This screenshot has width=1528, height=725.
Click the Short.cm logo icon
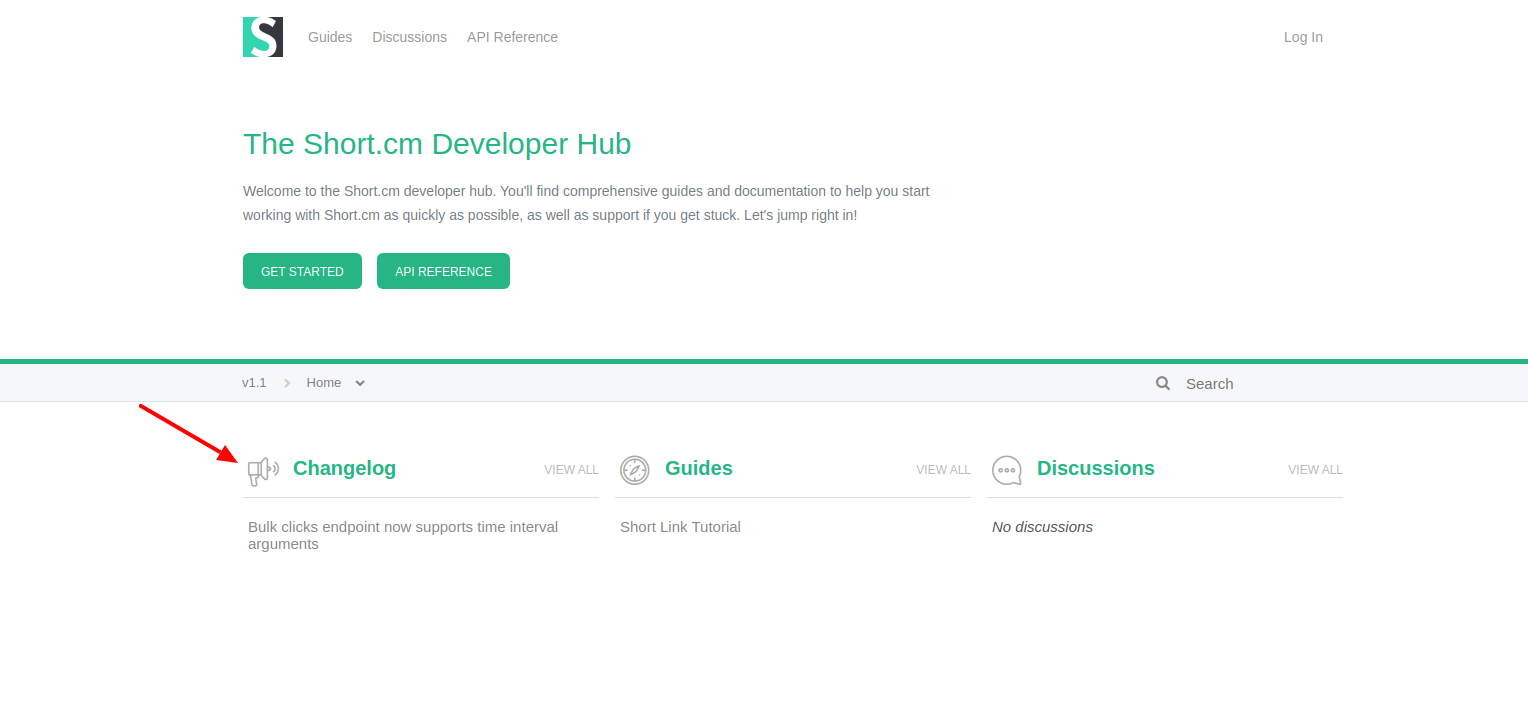[262, 37]
